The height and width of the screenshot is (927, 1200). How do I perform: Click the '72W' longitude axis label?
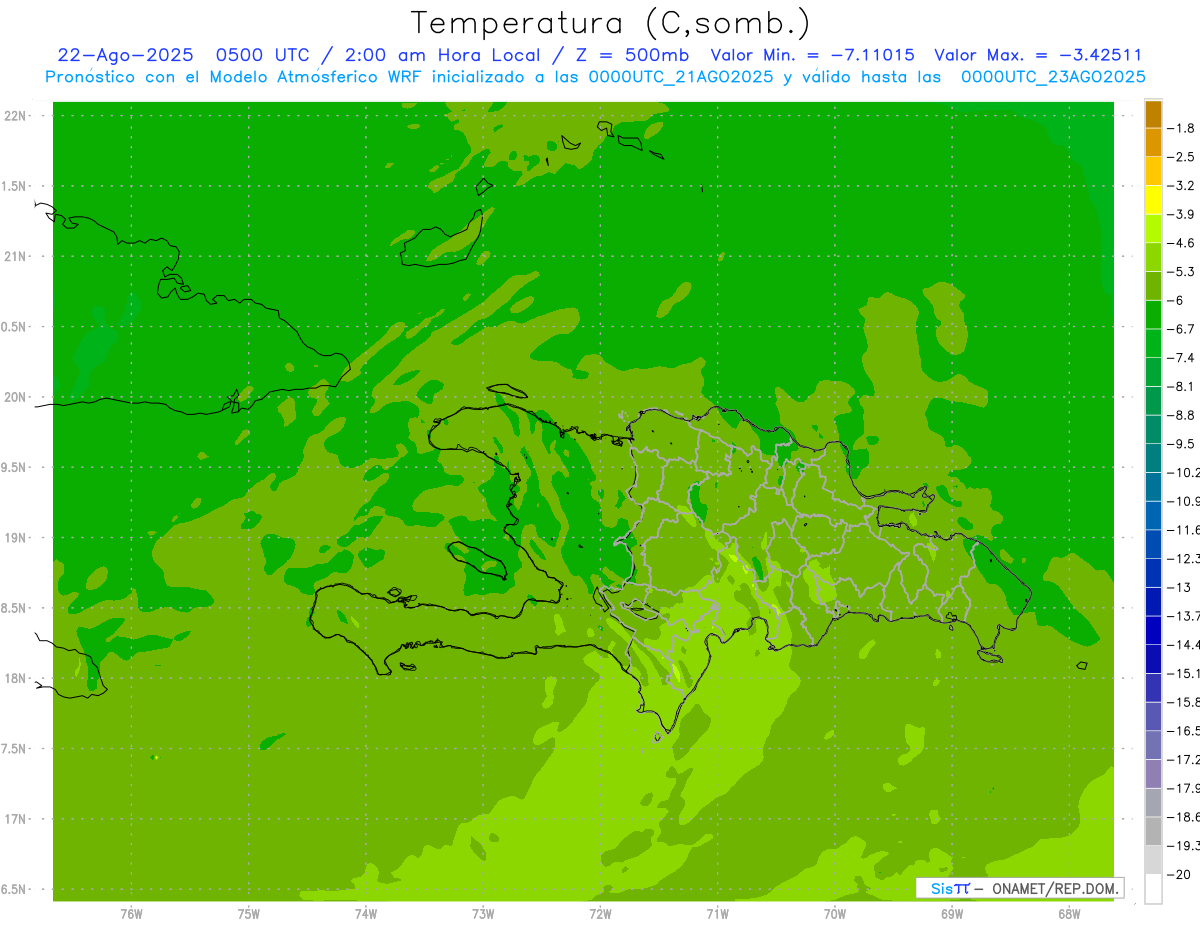tap(600, 914)
